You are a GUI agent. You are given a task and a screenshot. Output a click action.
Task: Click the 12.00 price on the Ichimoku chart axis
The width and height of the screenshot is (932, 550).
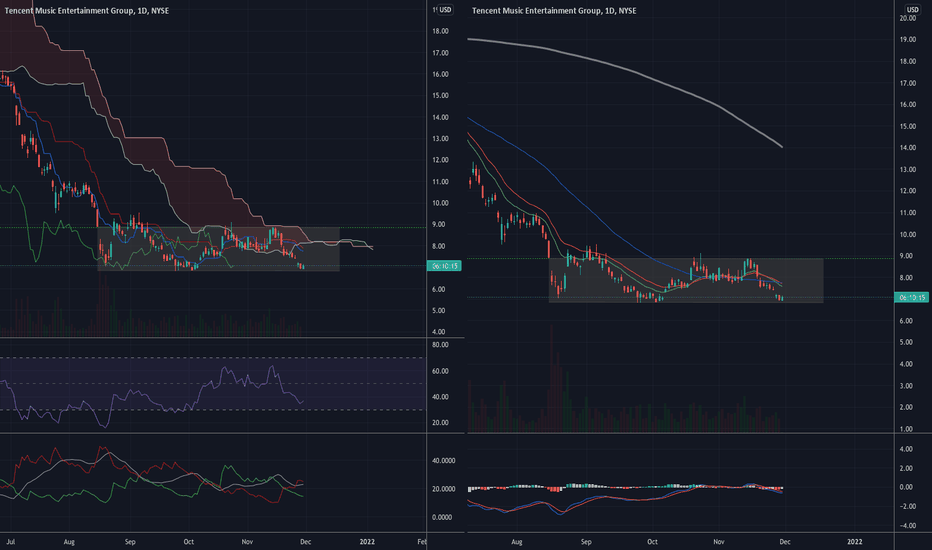pos(440,160)
